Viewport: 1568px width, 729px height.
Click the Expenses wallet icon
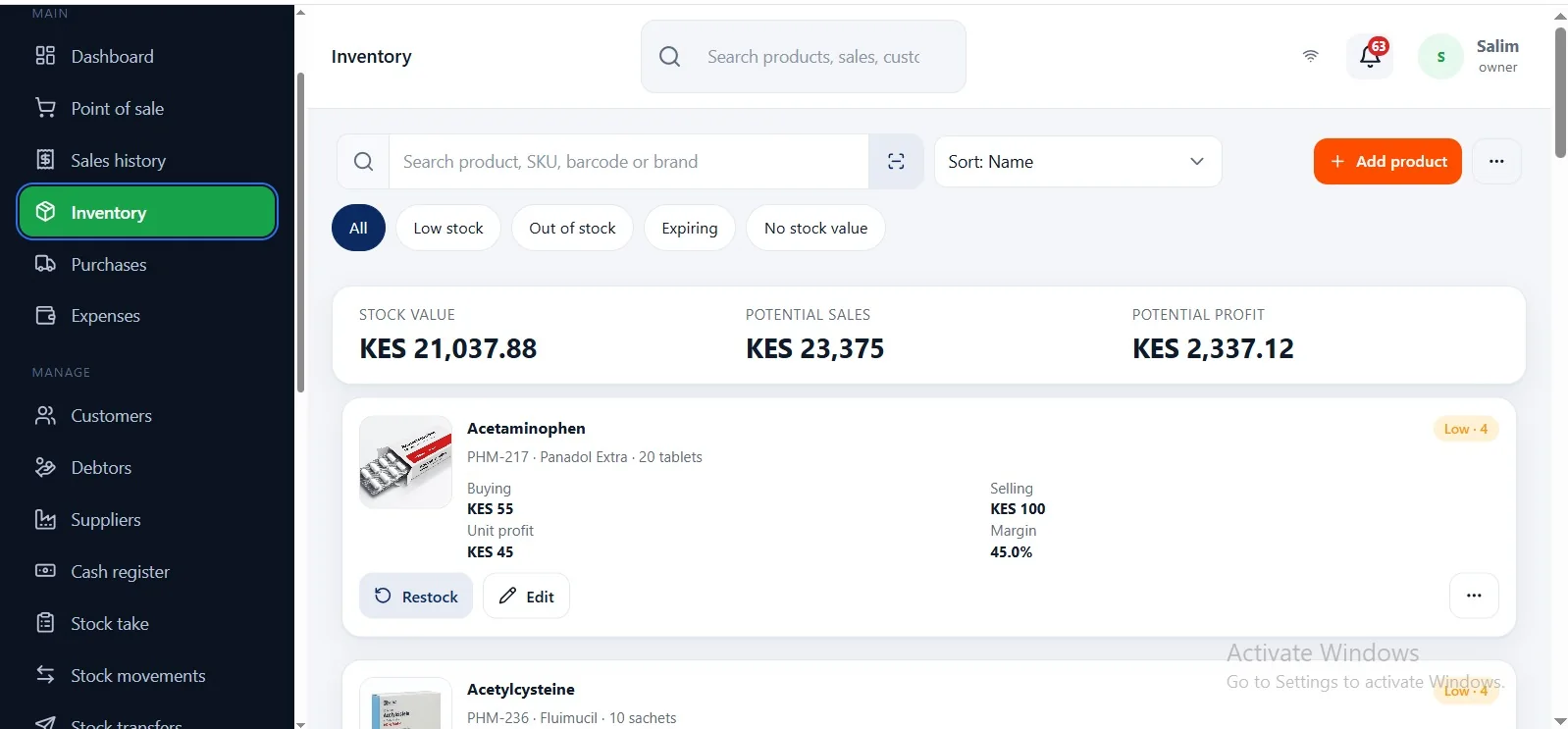click(45, 315)
